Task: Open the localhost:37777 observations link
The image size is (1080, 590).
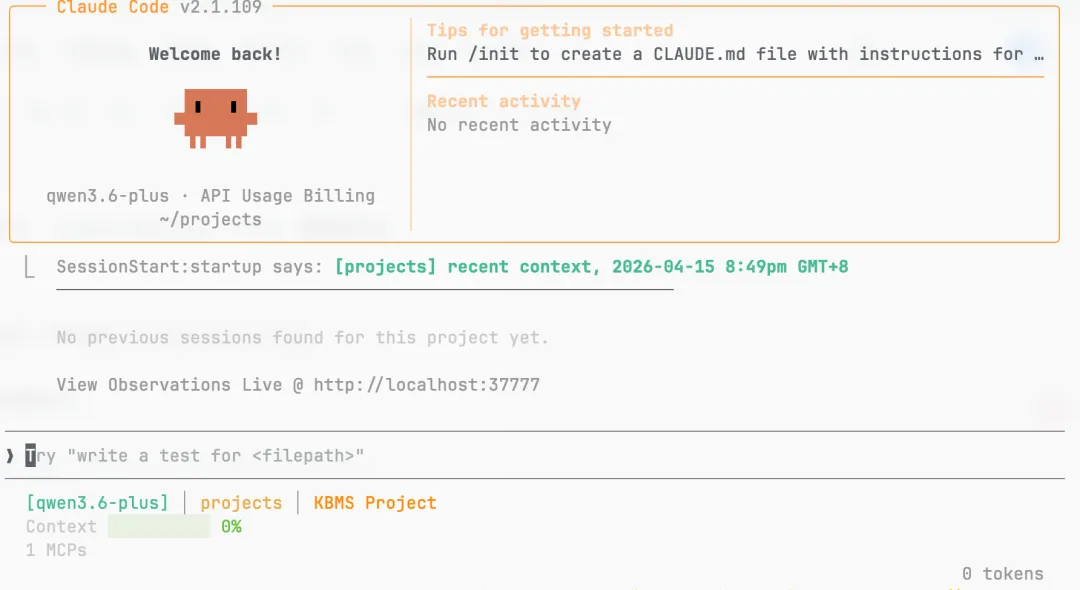Action: point(427,385)
